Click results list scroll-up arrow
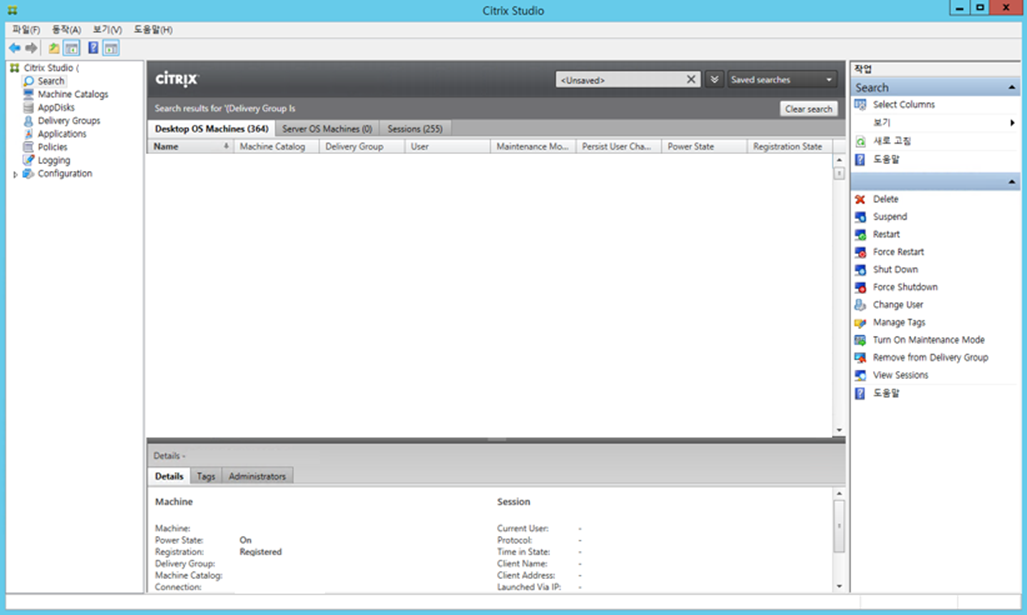The height and width of the screenshot is (615, 1027). (x=839, y=160)
